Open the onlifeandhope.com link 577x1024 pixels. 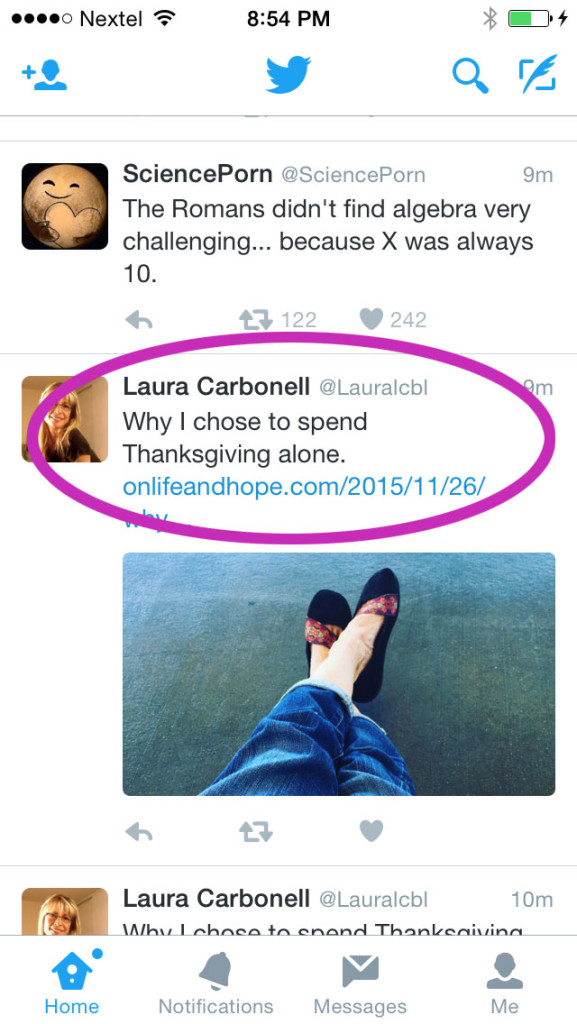click(304, 487)
